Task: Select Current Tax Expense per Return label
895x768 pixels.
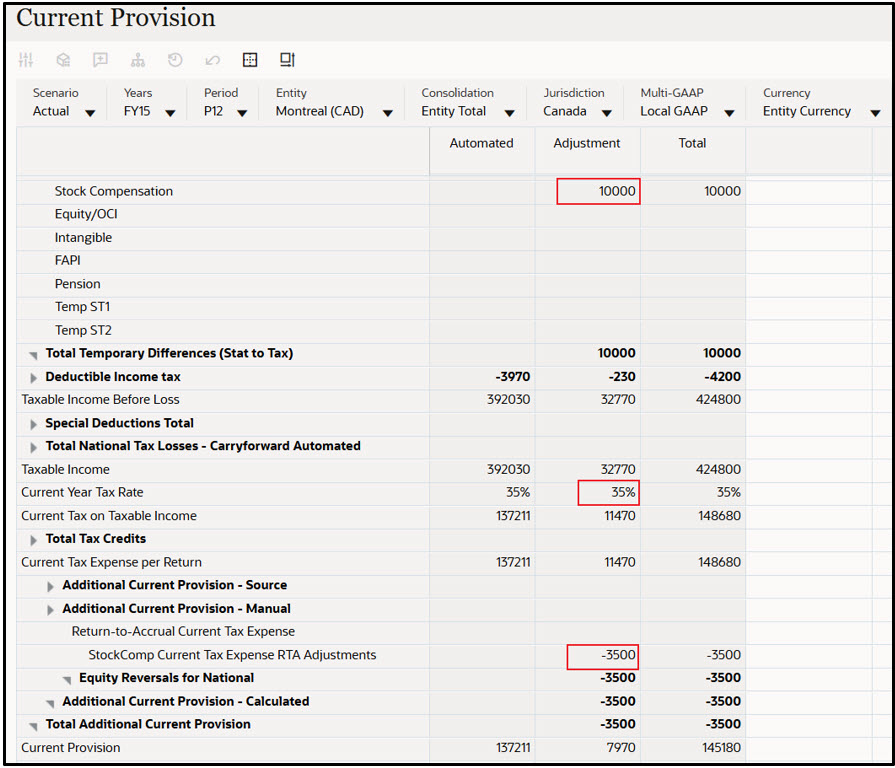Action: (x=111, y=562)
